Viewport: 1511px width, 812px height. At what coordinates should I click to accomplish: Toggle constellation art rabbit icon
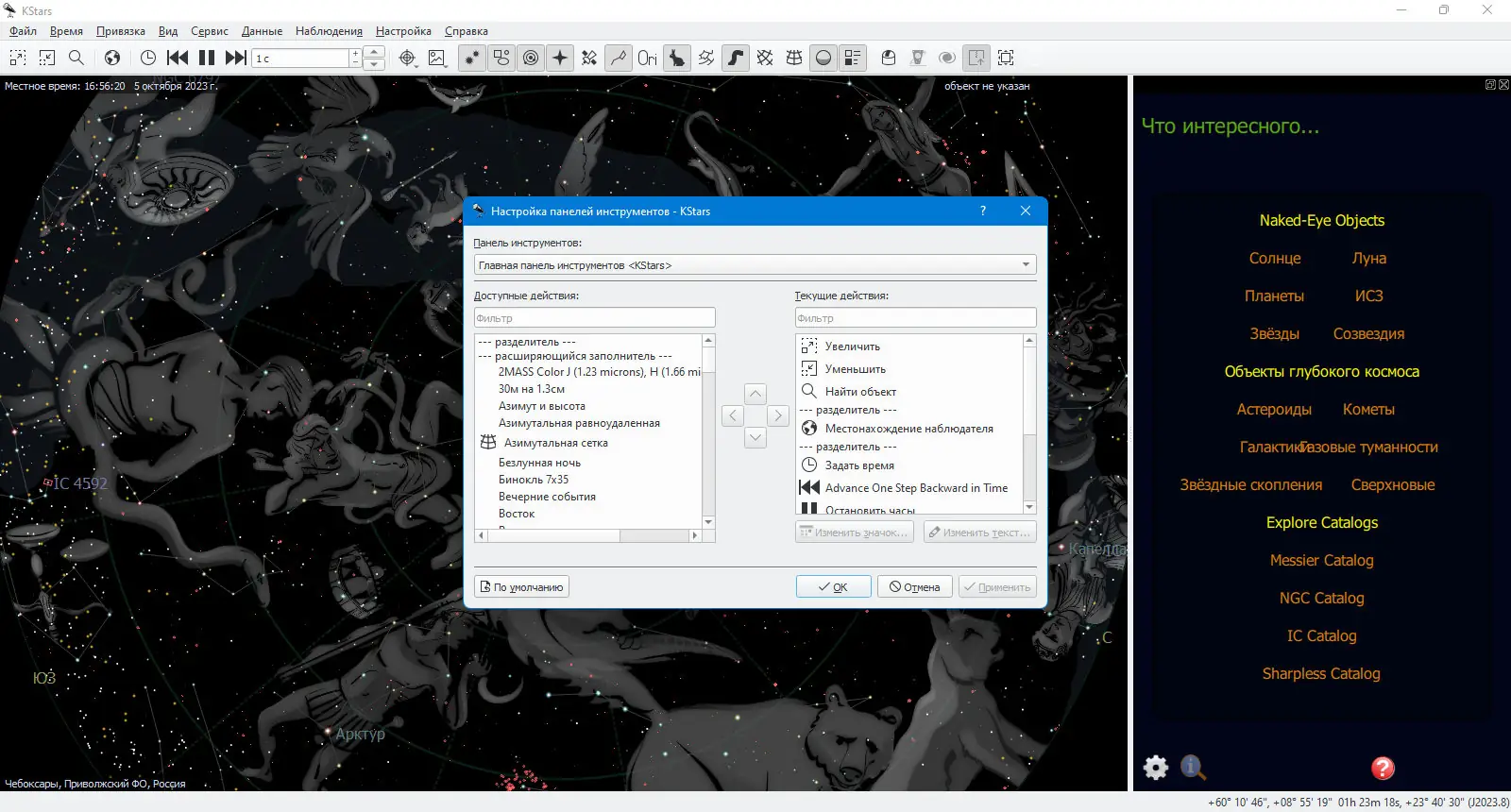coord(677,58)
